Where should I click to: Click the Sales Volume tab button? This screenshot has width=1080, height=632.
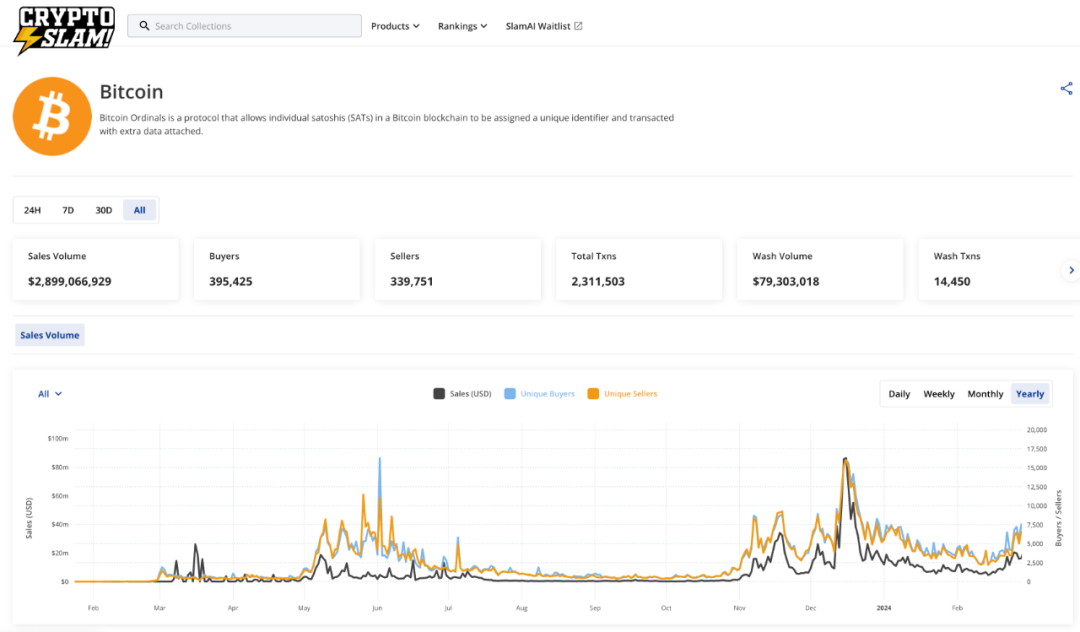(x=50, y=335)
